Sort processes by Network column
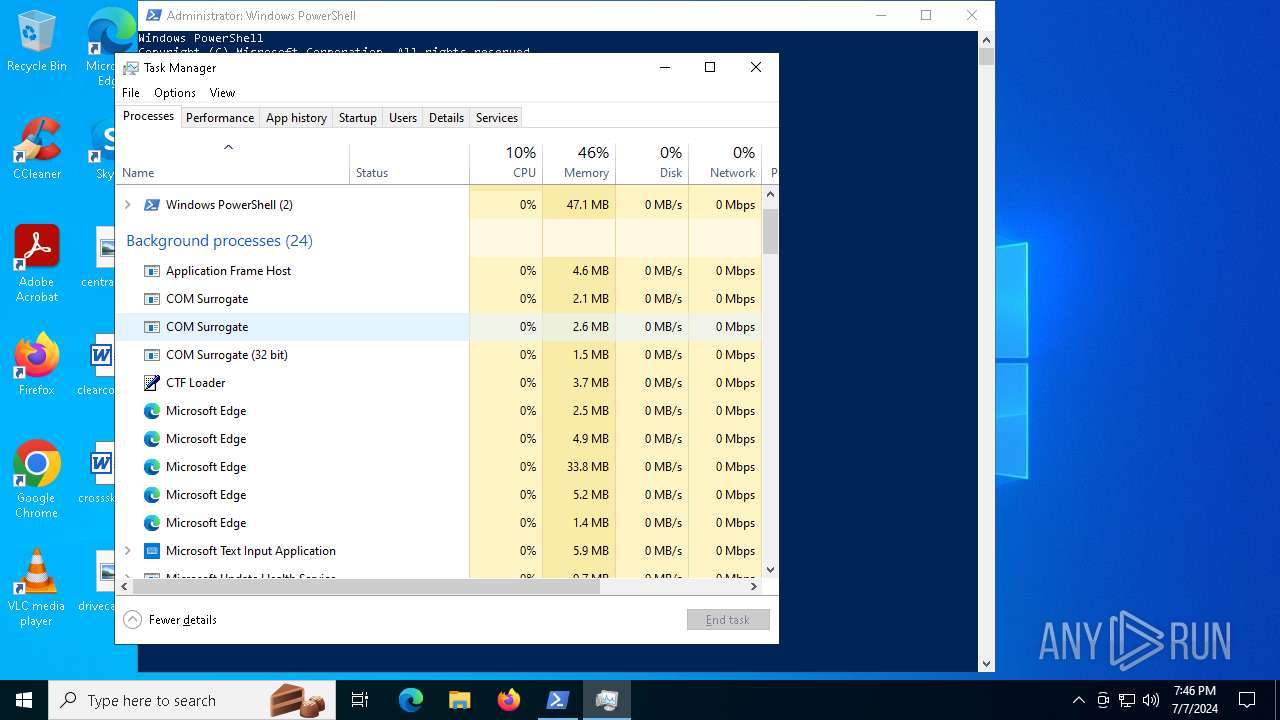1280x720 pixels. point(725,165)
